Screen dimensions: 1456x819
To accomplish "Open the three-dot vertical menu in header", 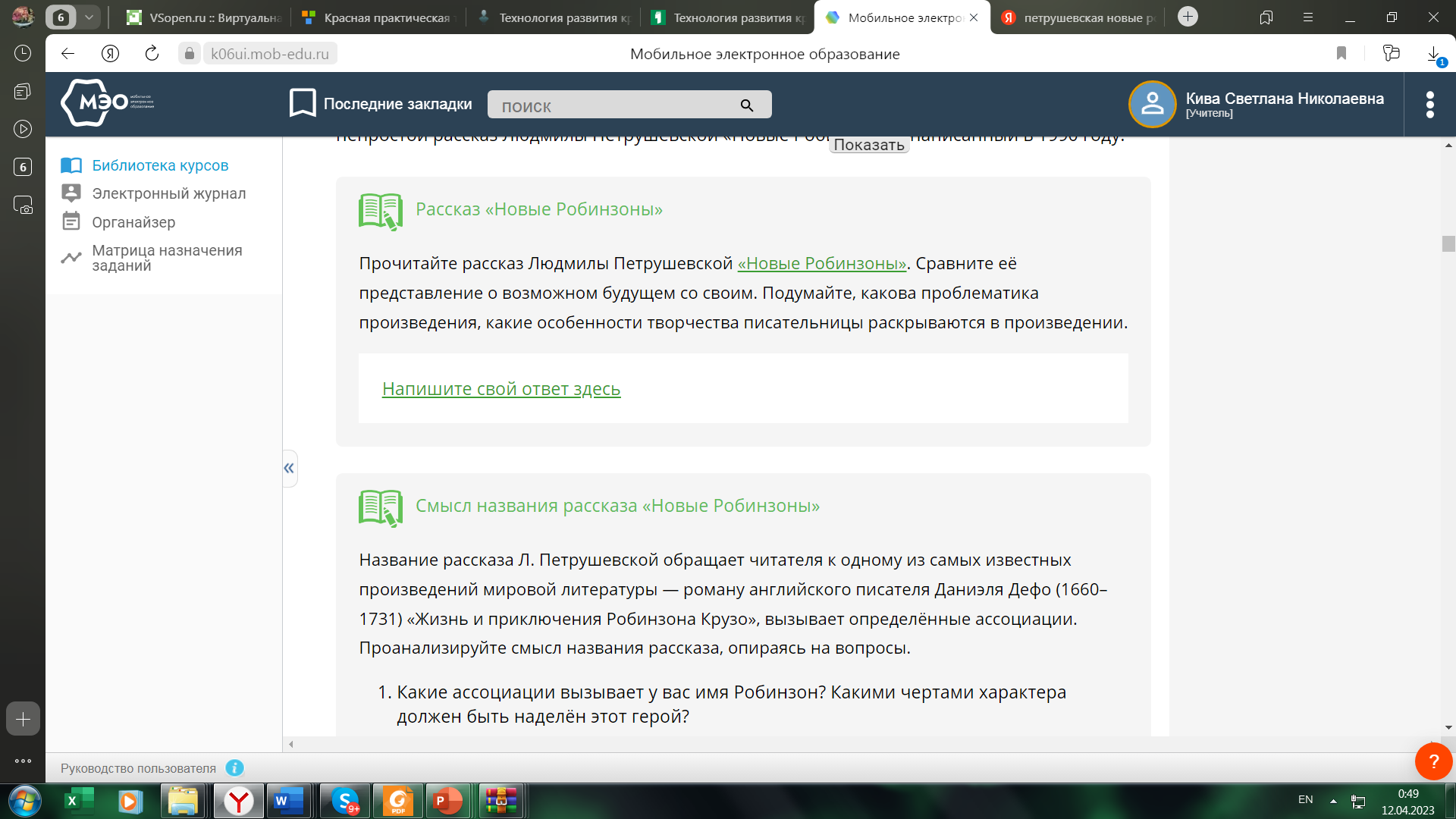I will point(1429,105).
